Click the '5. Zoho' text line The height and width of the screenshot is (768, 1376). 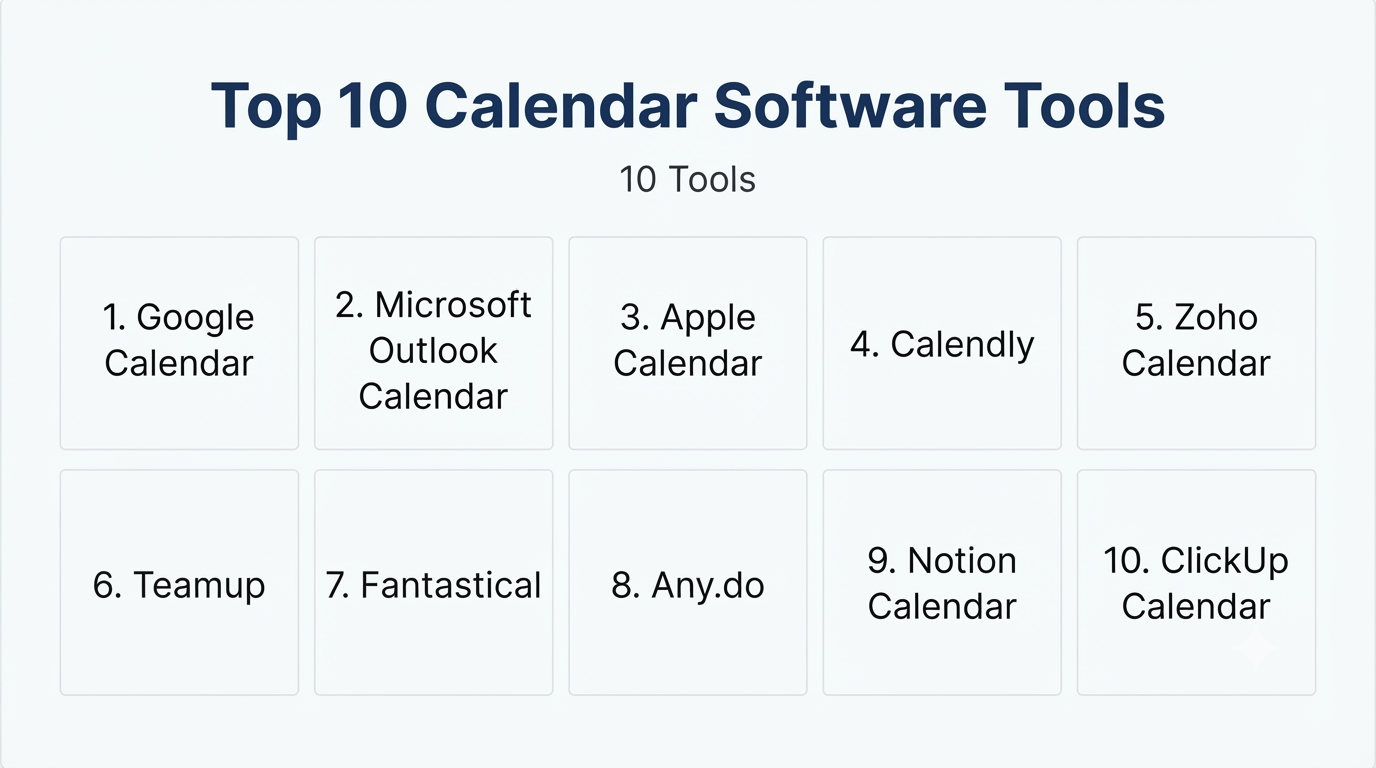1196,317
